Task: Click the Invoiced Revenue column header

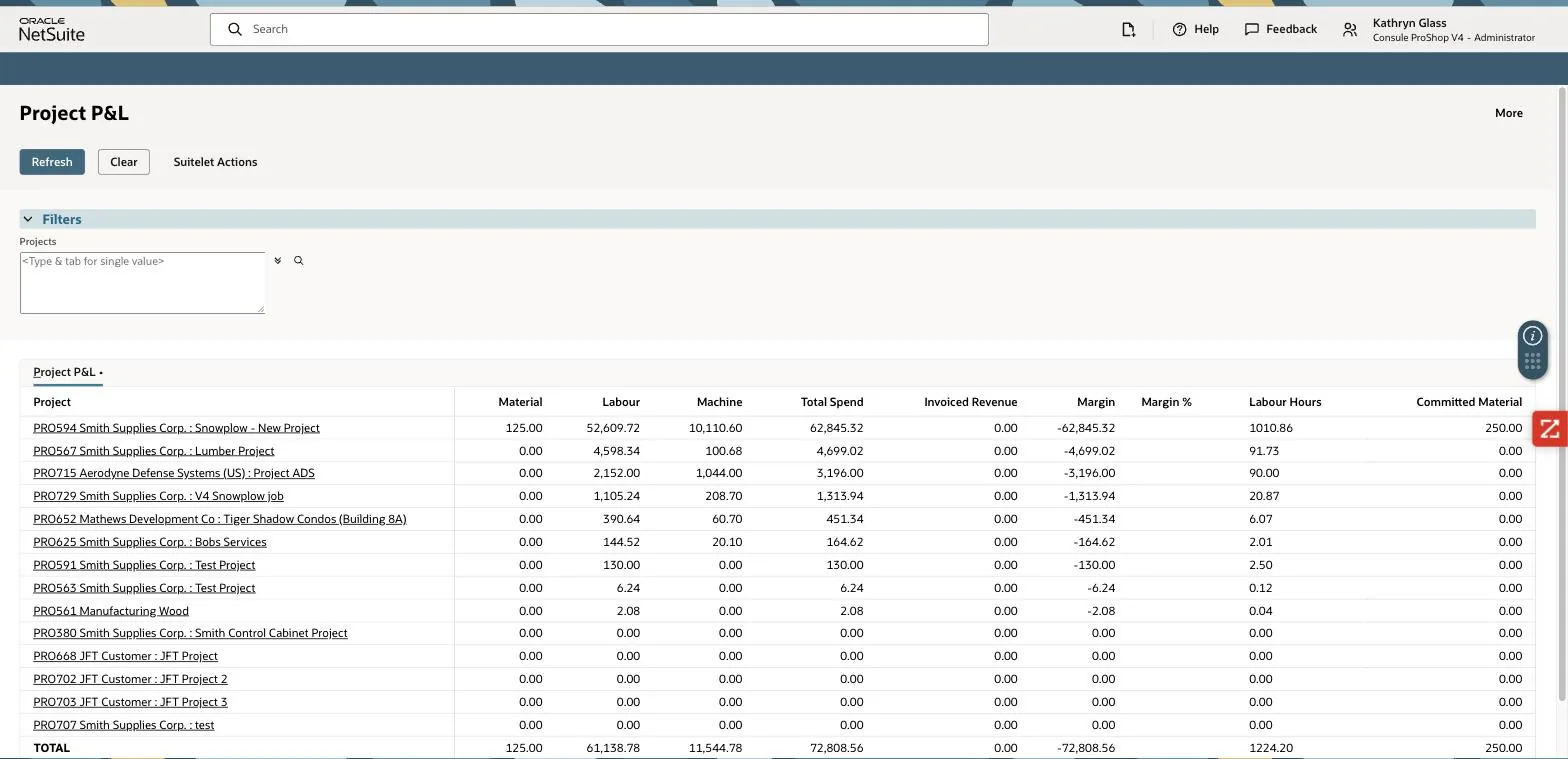Action: [x=970, y=402]
